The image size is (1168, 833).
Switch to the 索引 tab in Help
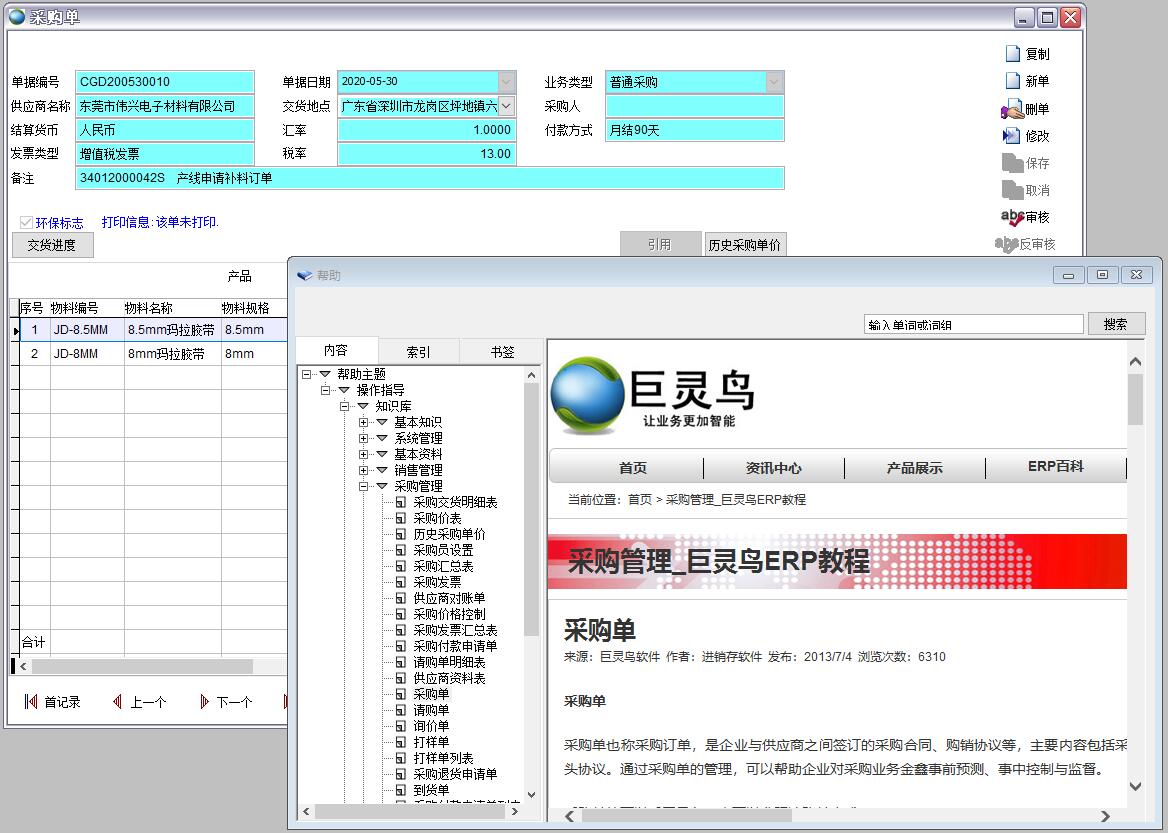418,351
